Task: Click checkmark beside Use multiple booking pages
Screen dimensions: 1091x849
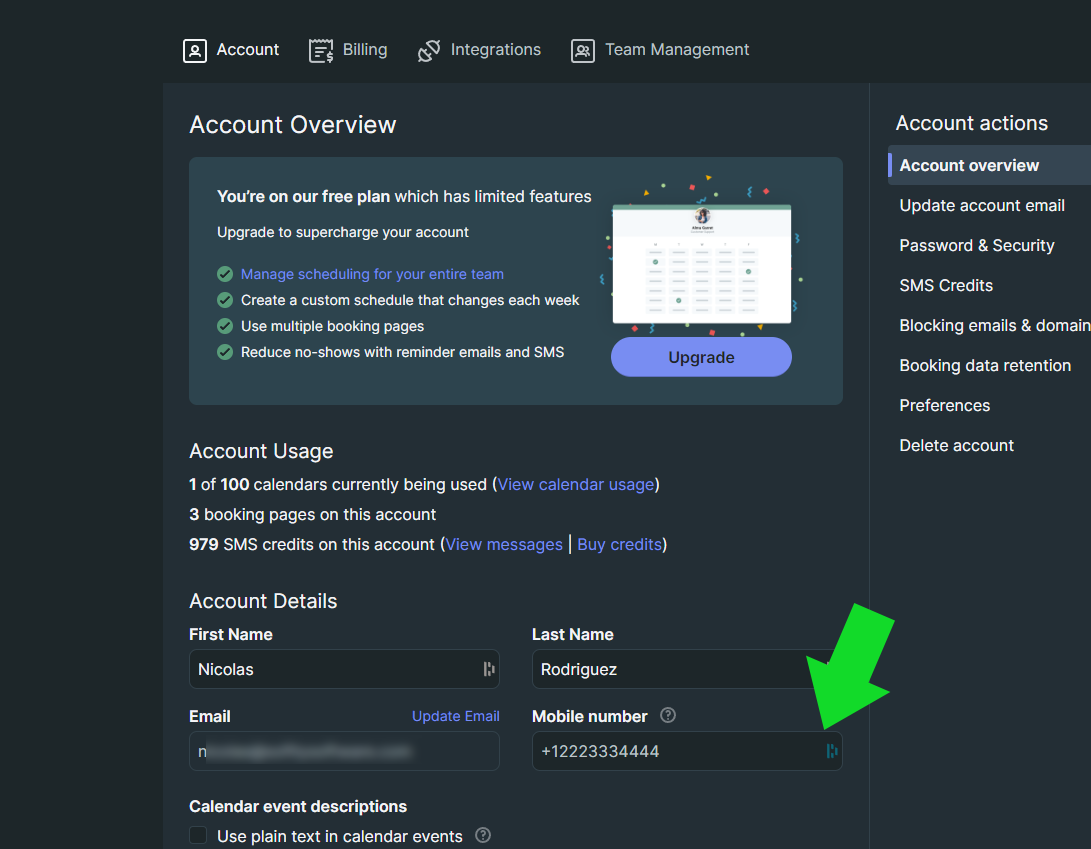Action: coord(225,326)
